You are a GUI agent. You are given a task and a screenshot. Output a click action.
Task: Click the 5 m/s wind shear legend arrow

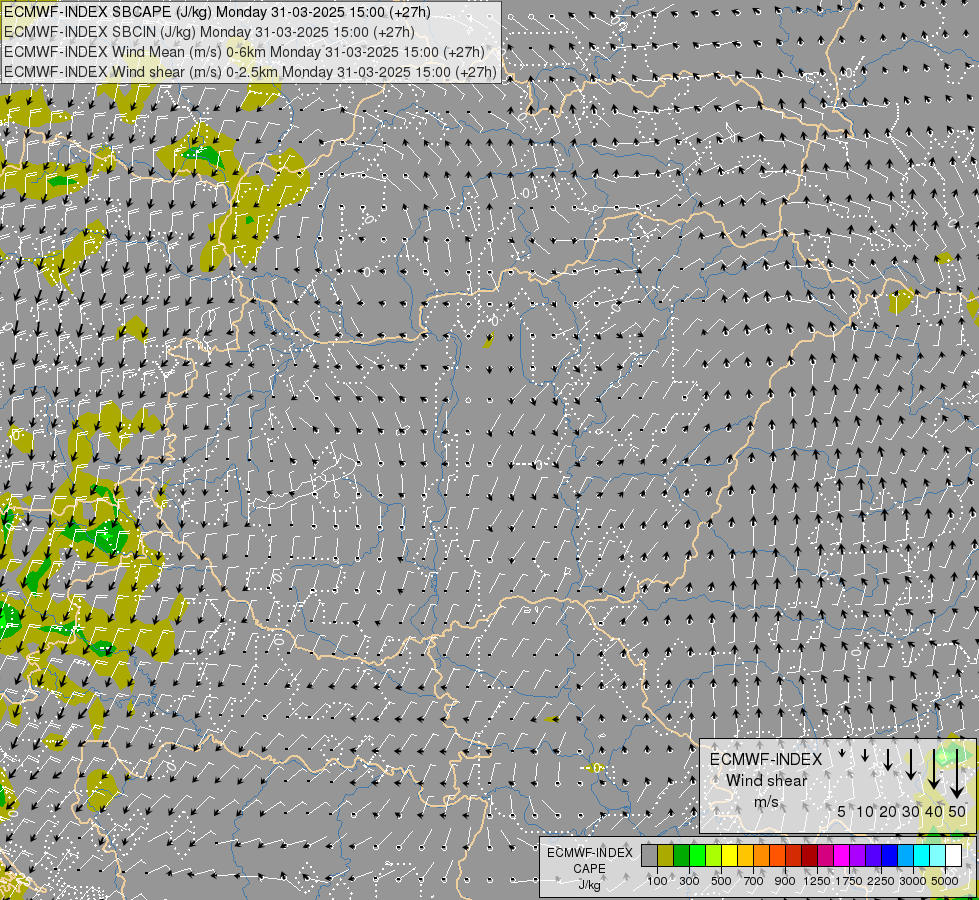coord(842,753)
